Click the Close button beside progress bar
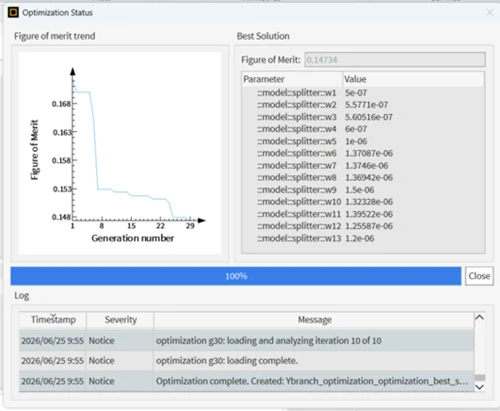Viewport: 500px width, 411px height. pos(479,276)
